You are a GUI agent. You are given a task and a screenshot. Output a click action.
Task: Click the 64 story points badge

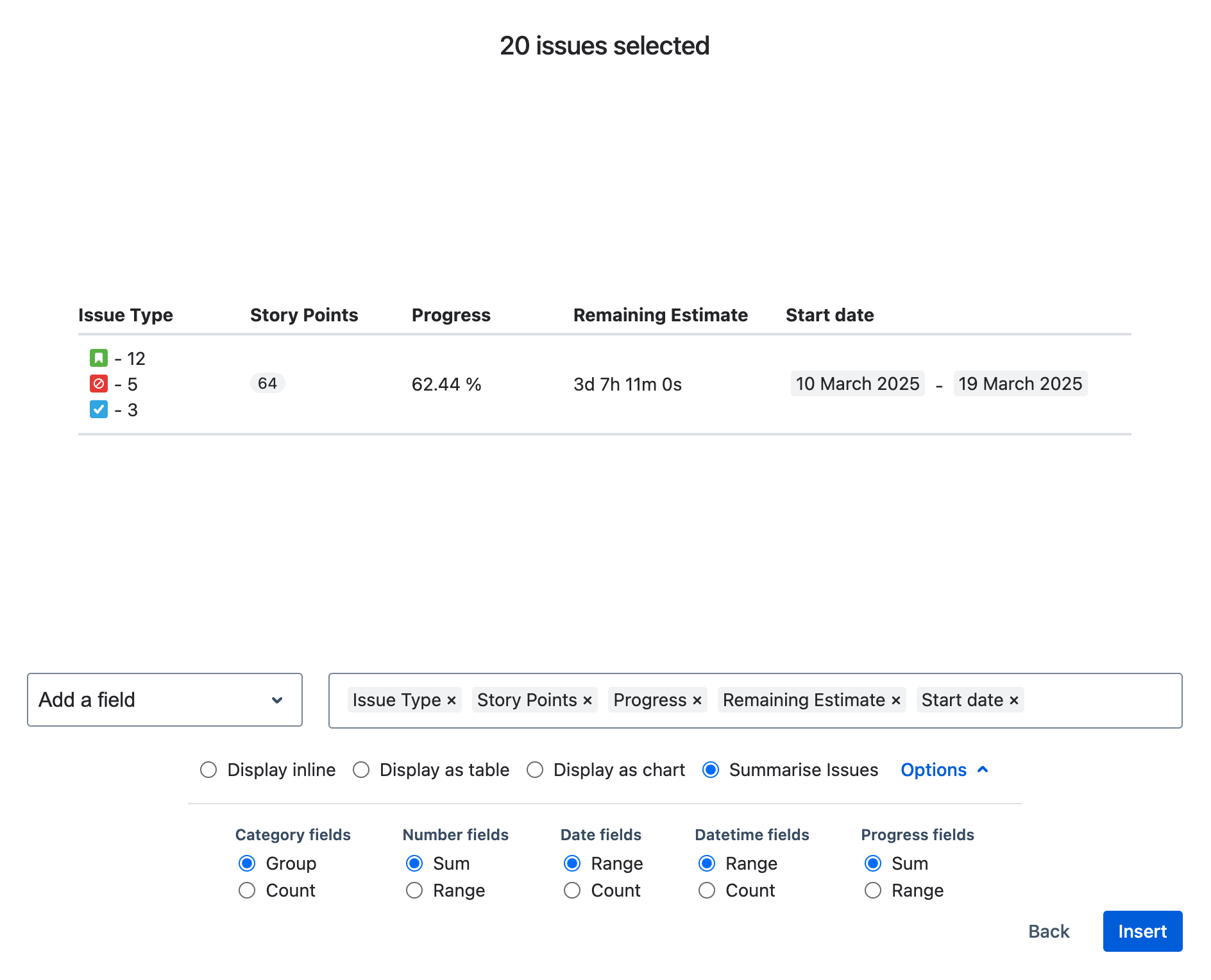[x=267, y=384]
